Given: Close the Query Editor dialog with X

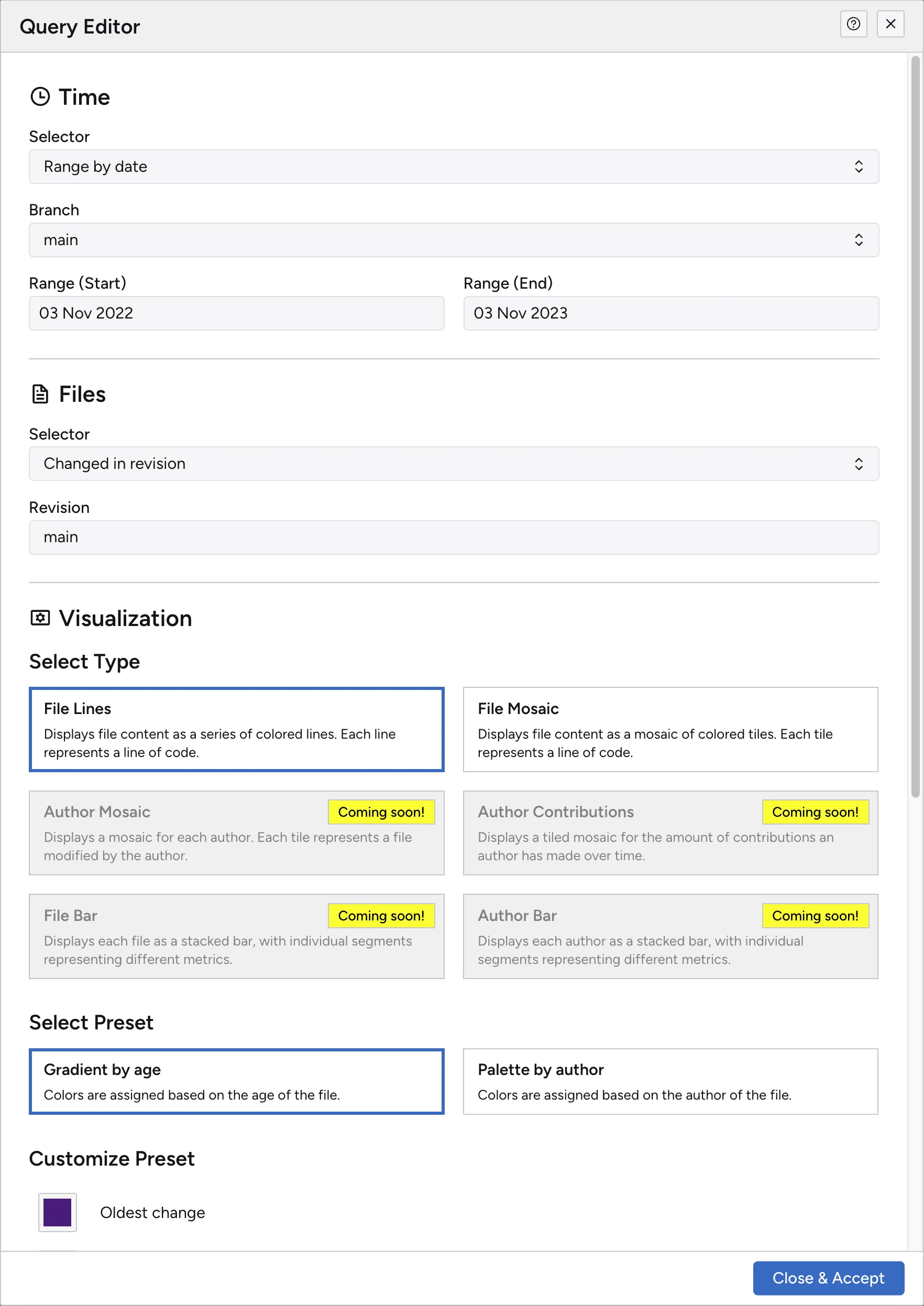Looking at the screenshot, I should coord(890,24).
